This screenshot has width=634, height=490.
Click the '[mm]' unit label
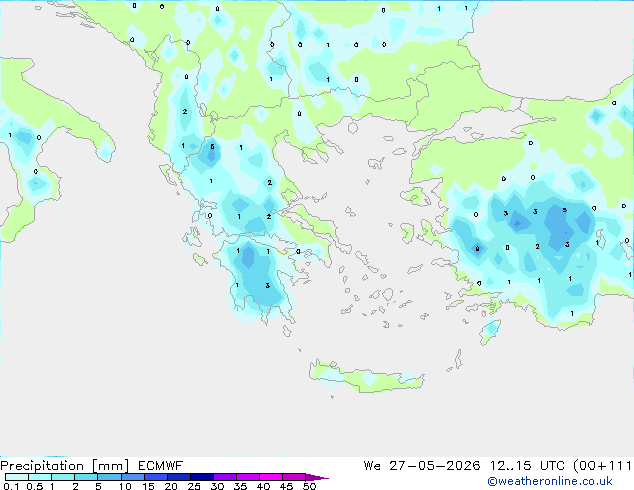110,466
